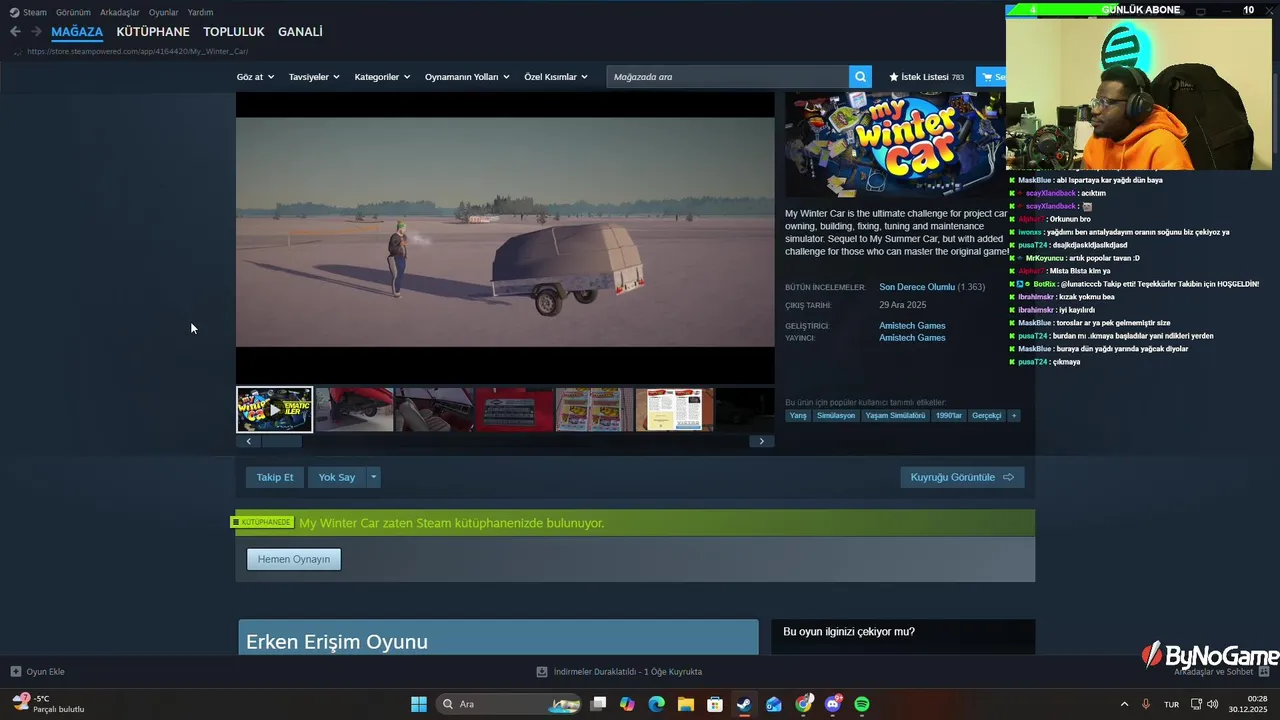Click the Takip Et button

click(275, 477)
